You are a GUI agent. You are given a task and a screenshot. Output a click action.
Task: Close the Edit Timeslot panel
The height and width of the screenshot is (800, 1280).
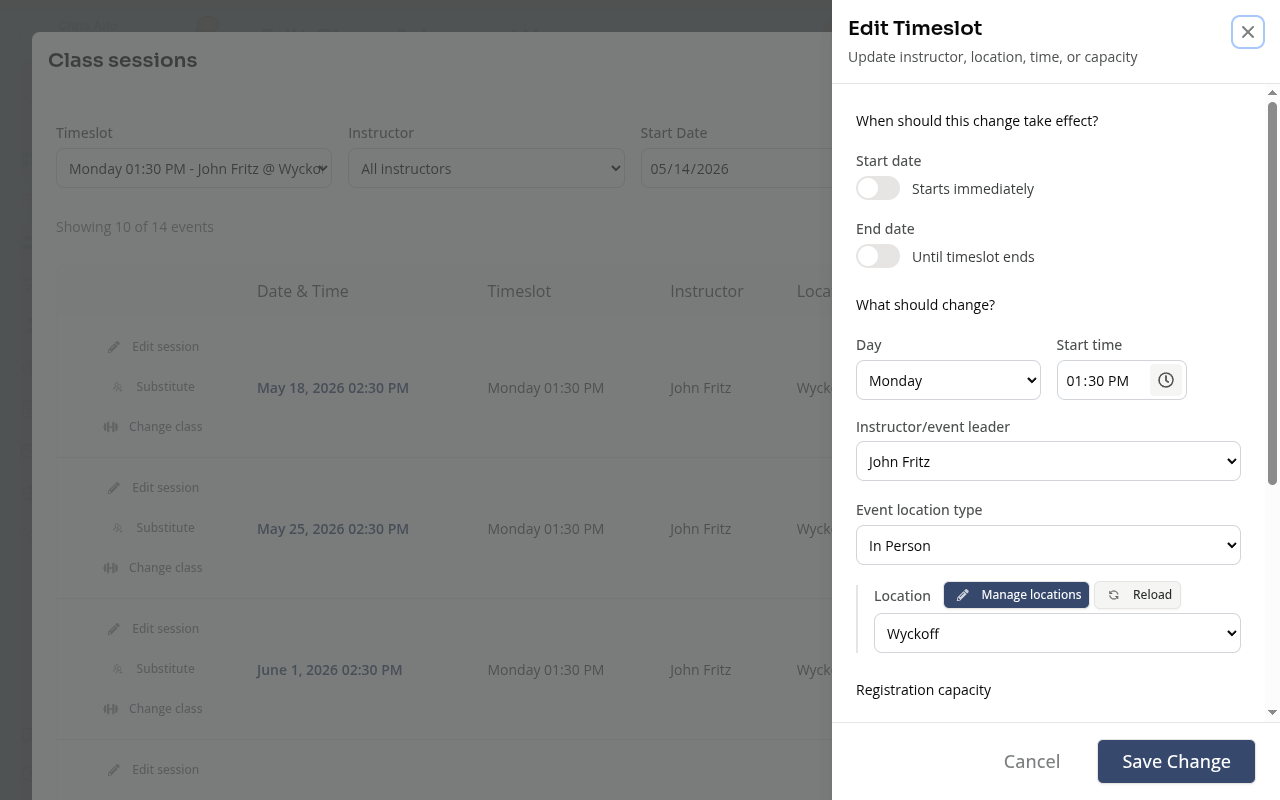click(x=1247, y=32)
